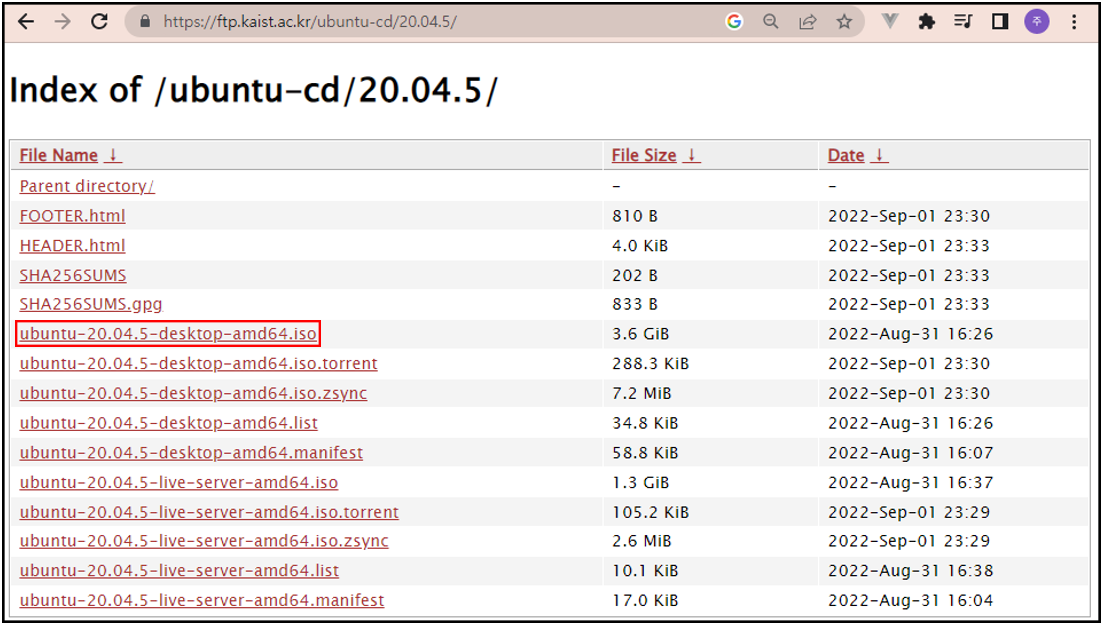Toggle the browser side panel

coord(1000,22)
